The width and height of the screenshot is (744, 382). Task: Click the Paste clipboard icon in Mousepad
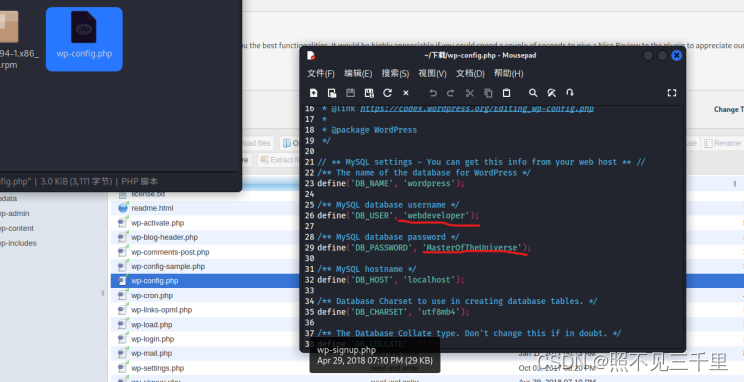coord(506,93)
